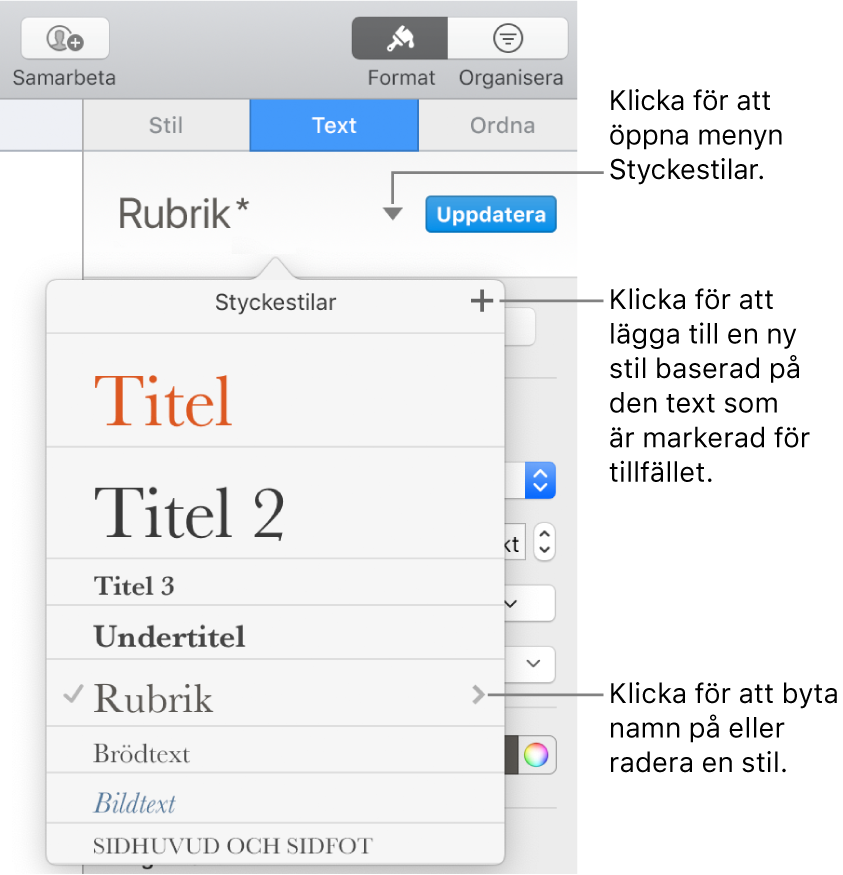This screenshot has height=875, width=843.
Task: Switch to the Ordna tab
Action: [502, 126]
